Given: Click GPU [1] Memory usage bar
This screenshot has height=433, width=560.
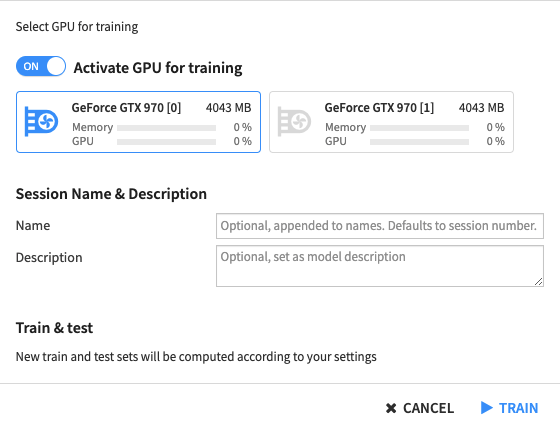Looking at the screenshot, I should 419,128.
